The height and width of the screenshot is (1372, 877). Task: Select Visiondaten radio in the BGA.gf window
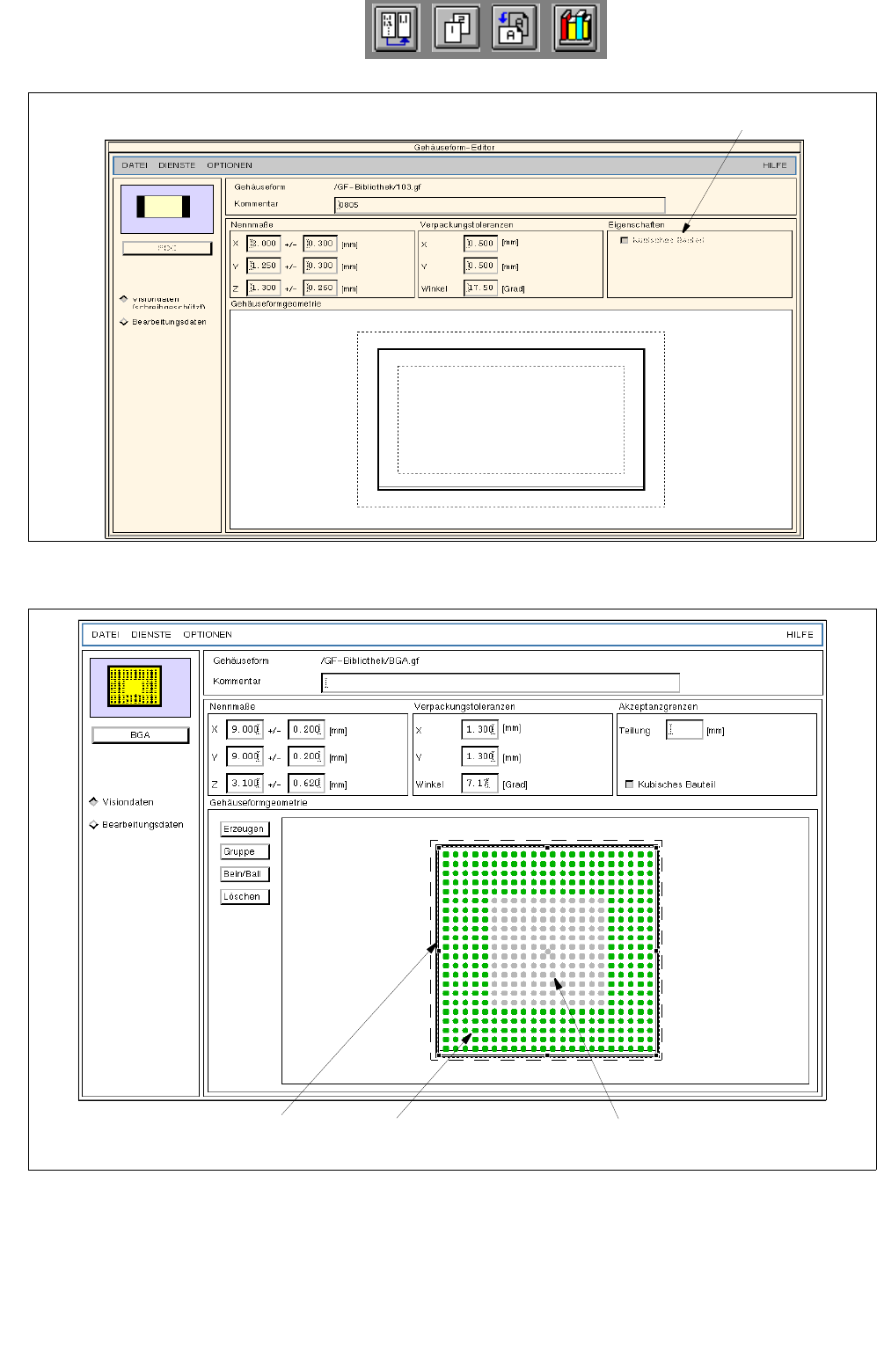(x=93, y=802)
